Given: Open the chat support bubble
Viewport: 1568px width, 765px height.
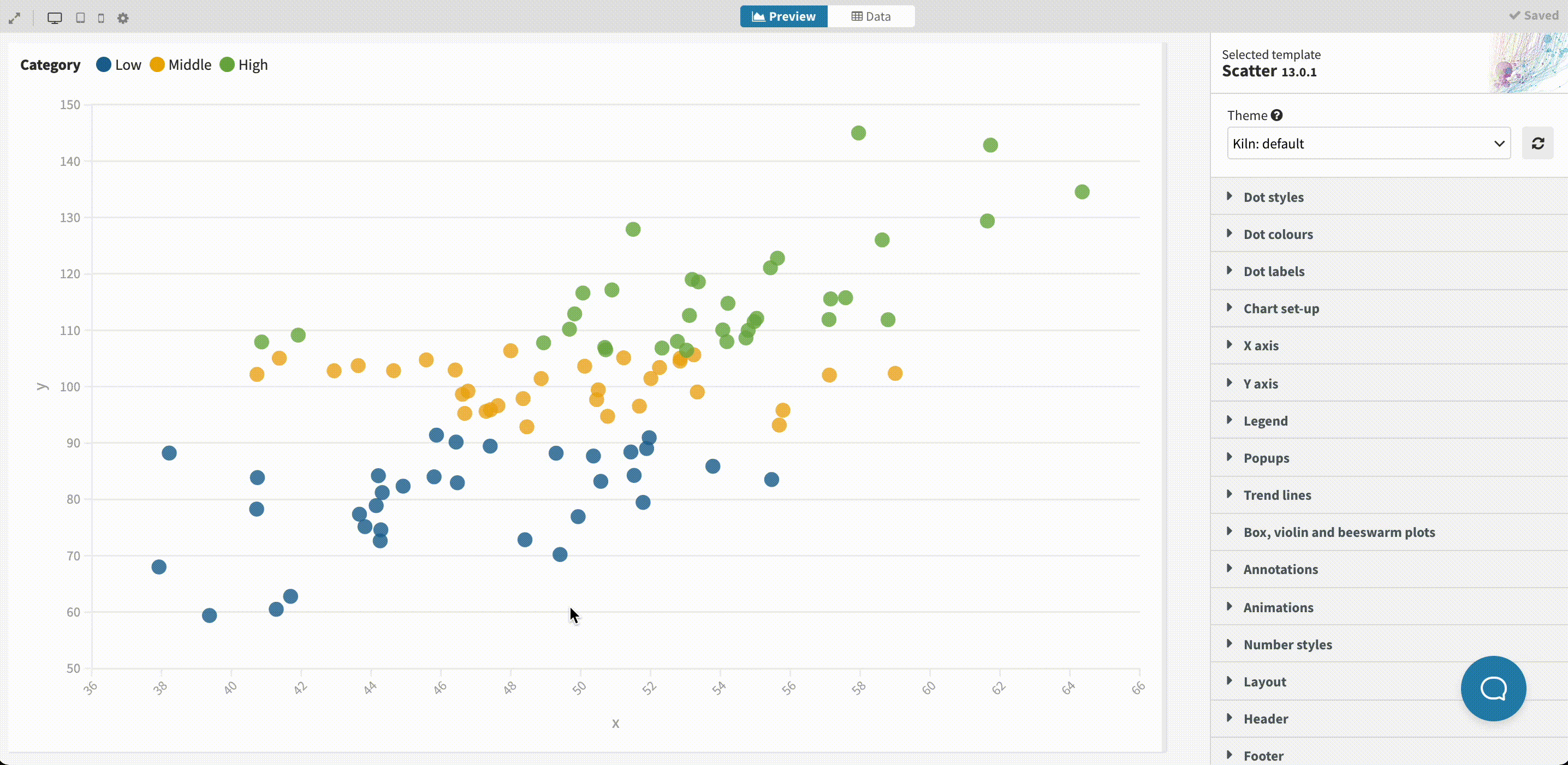Looking at the screenshot, I should click(x=1493, y=689).
